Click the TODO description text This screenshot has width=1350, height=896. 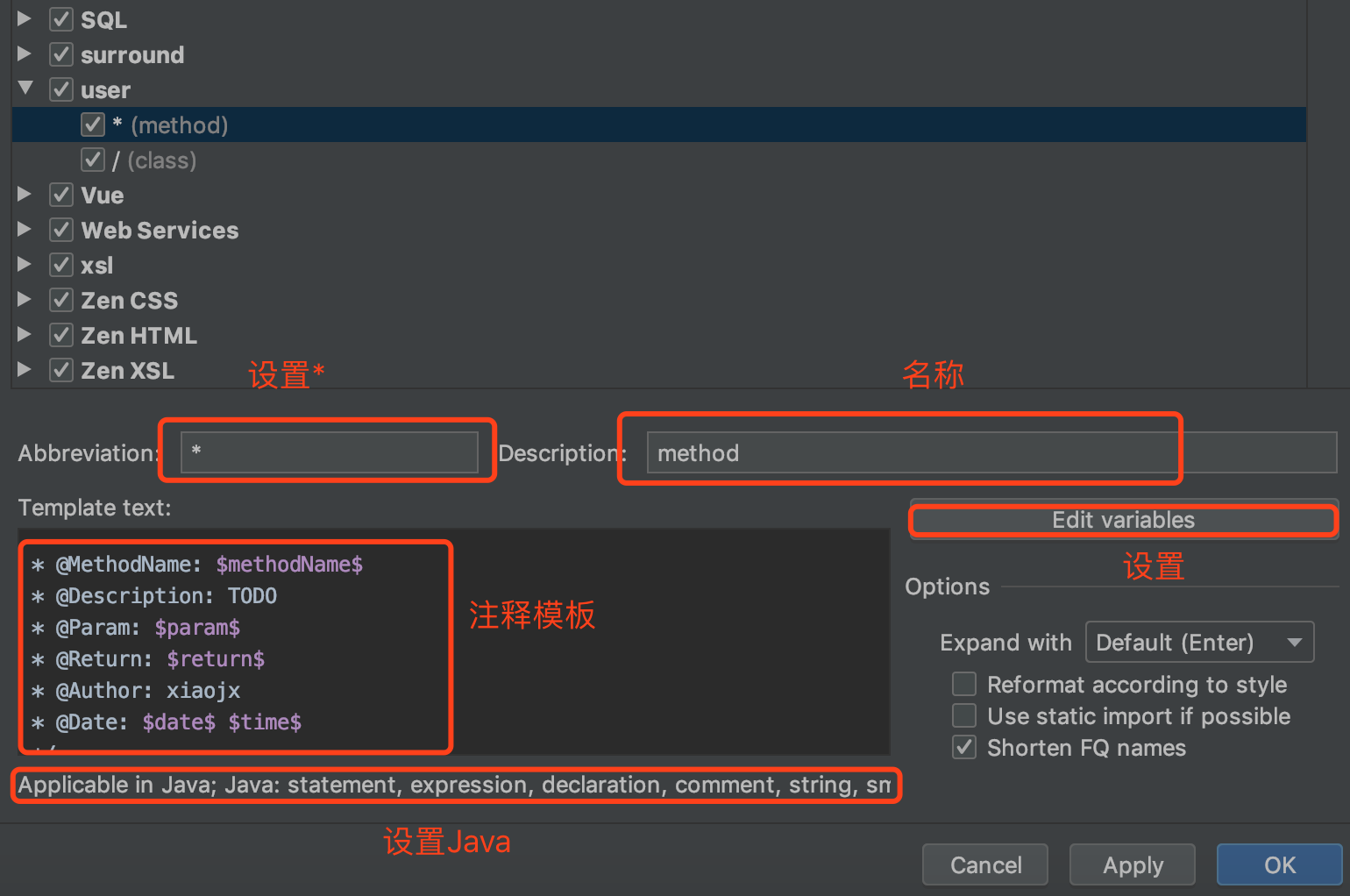pos(252,595)
